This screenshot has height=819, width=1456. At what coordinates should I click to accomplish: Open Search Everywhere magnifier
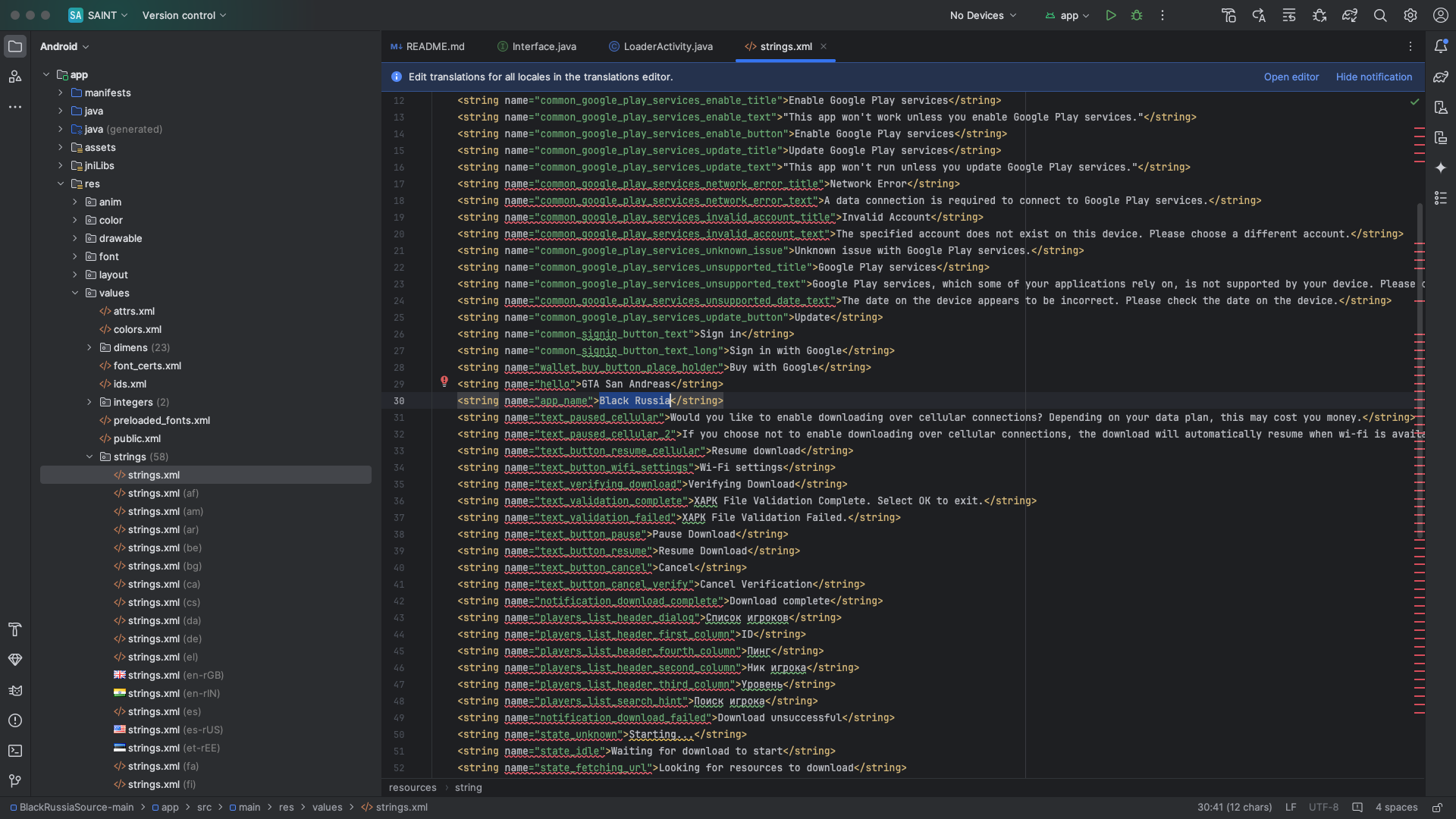(x=1380, y=15)
